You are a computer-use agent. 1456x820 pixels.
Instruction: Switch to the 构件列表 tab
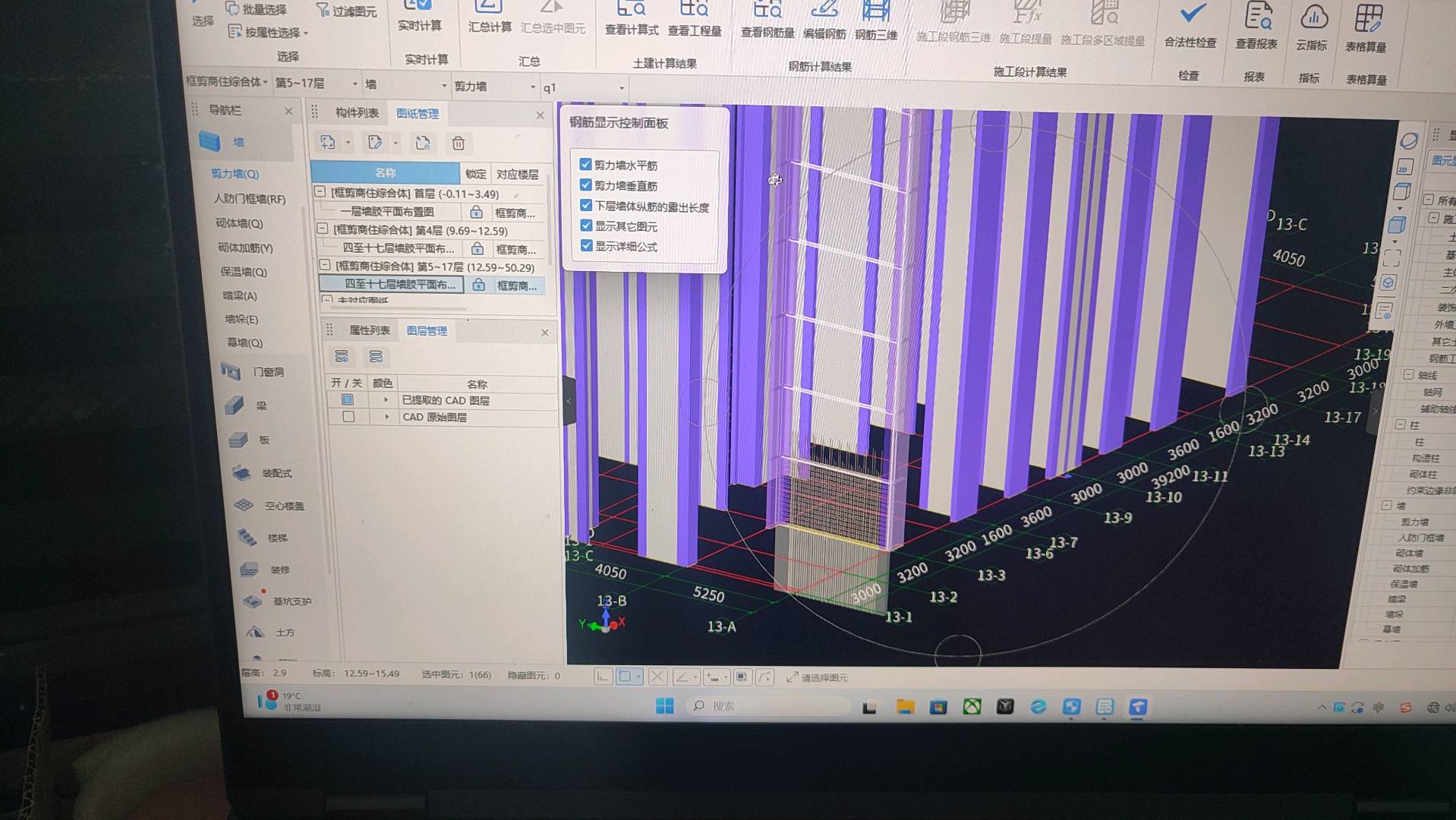coord(357,112)
